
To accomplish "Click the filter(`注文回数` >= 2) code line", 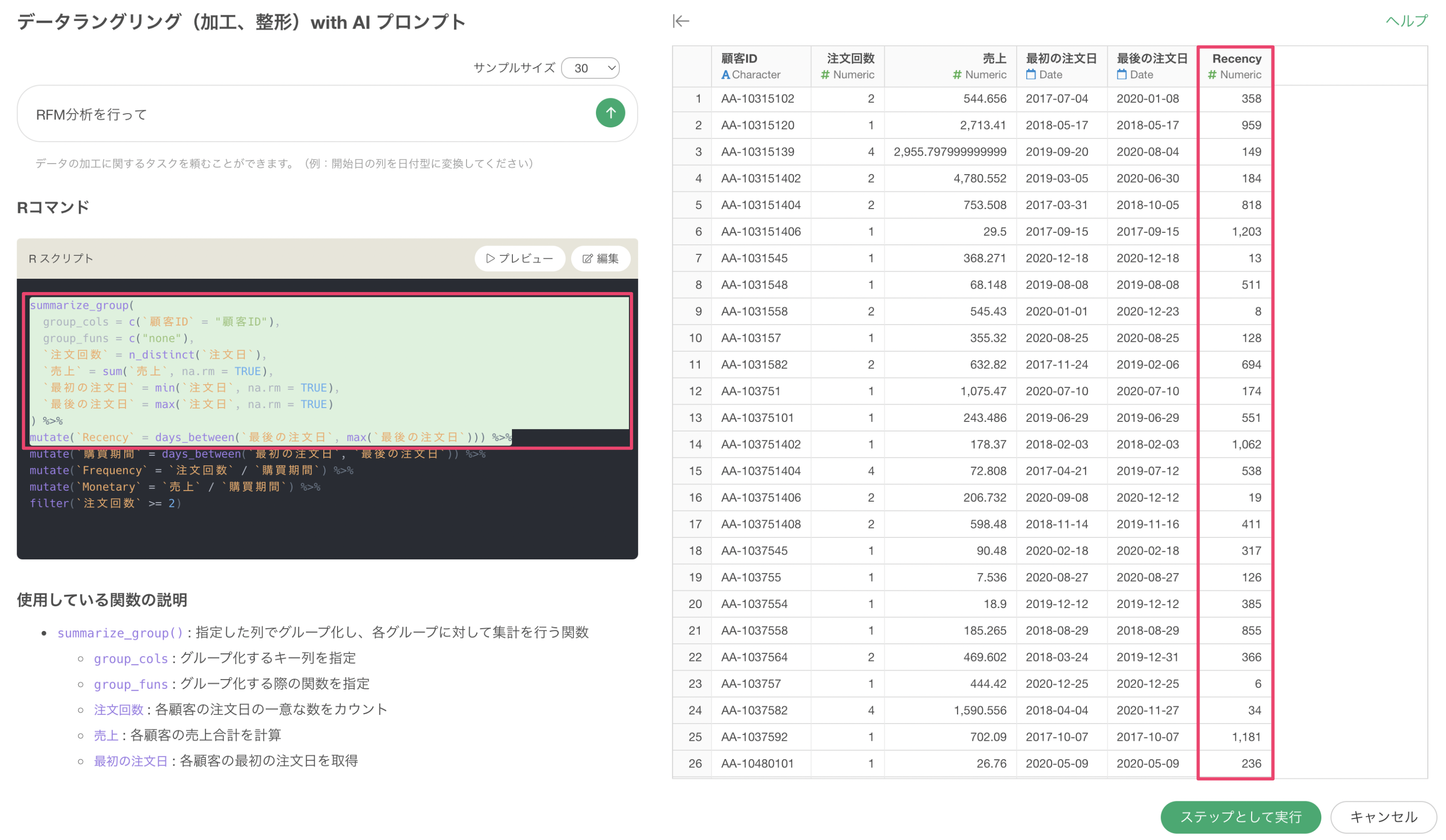I will click(106, 504).
